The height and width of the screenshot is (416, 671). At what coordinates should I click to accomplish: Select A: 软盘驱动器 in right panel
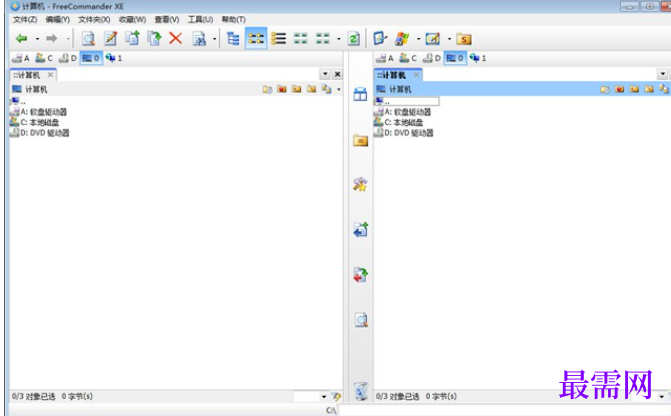pyautogui.click(x=403, y=112)
